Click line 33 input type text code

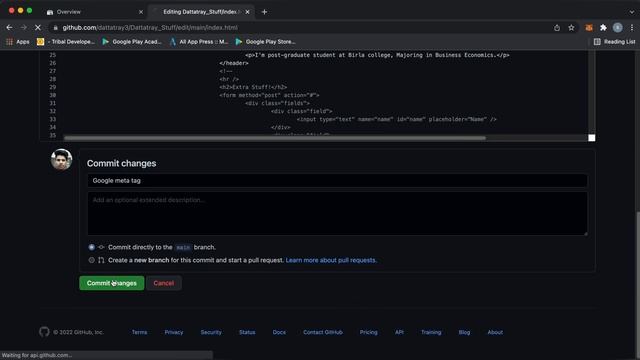[396, 119]
